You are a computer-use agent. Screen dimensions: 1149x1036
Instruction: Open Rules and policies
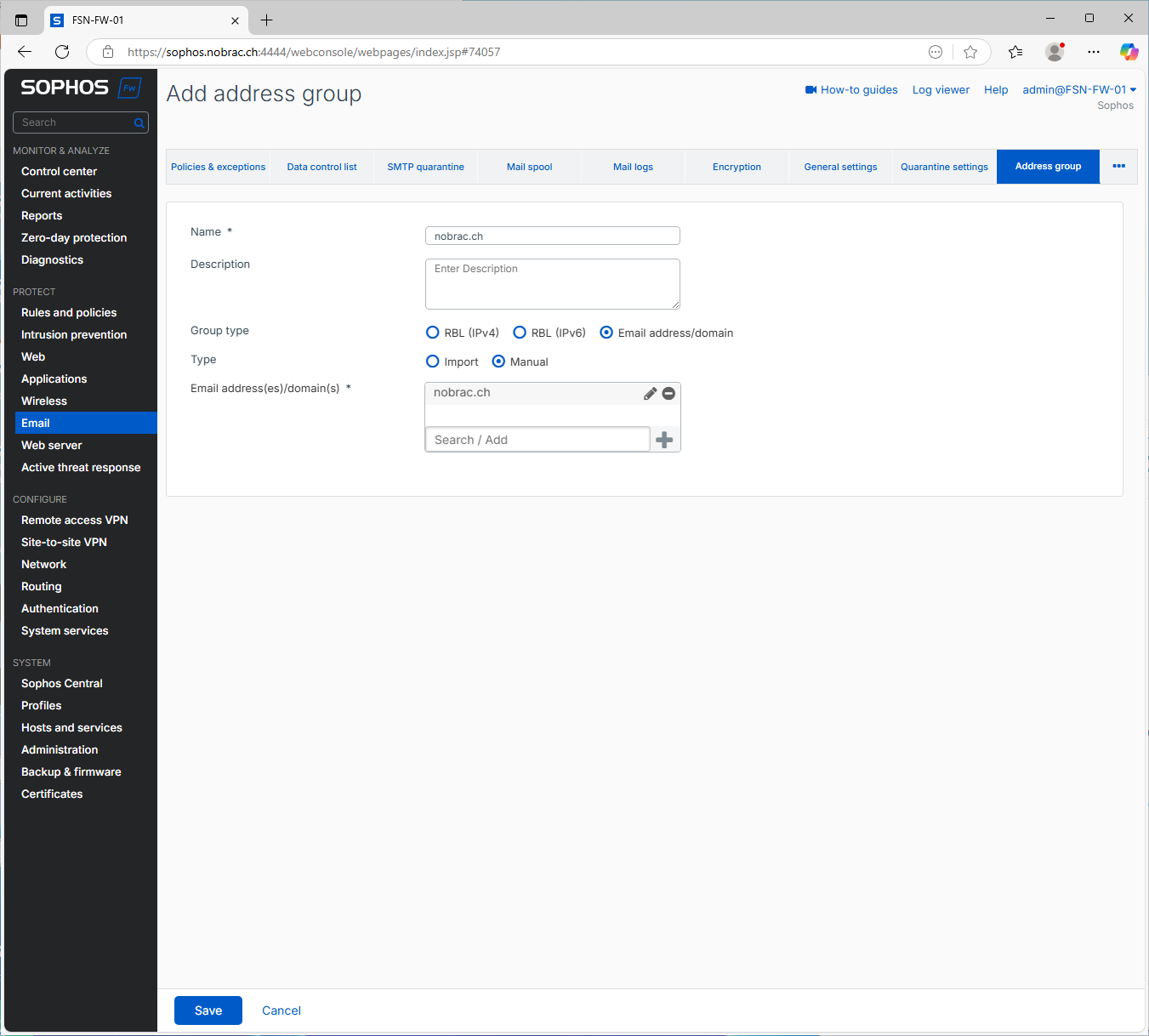[x=69, y=312]
